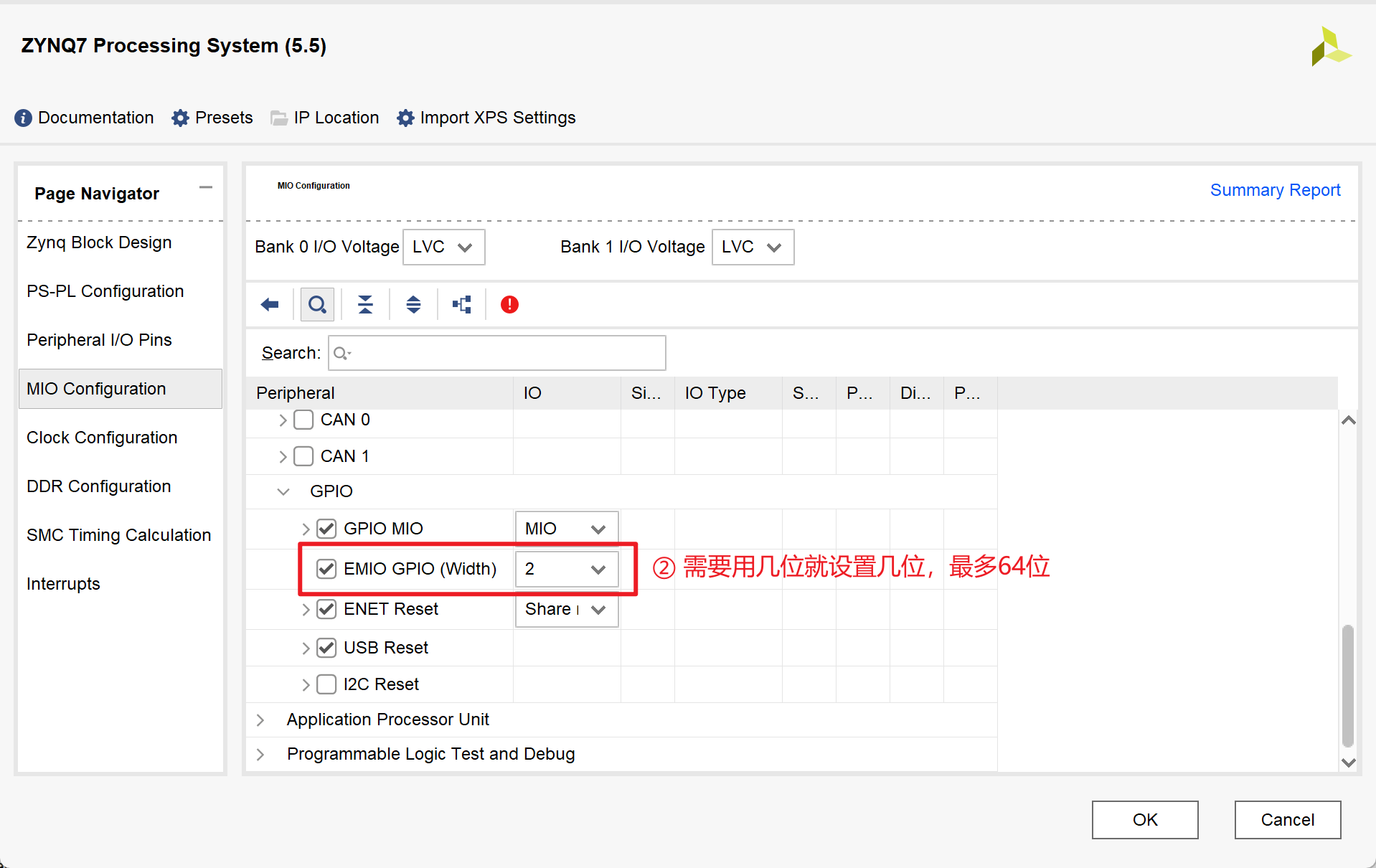Image resolution: width=1376 pixels, height=868 pixels.
Task: Go to Clock Configuration page
Action: tap(102, 438)
